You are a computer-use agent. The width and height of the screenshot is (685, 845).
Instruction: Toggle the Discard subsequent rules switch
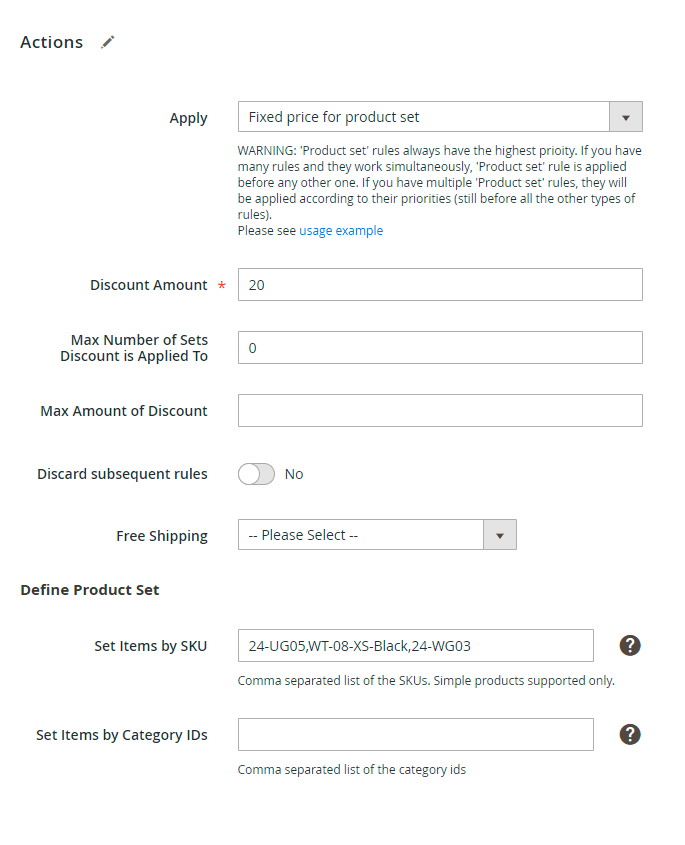click(256, 474)
